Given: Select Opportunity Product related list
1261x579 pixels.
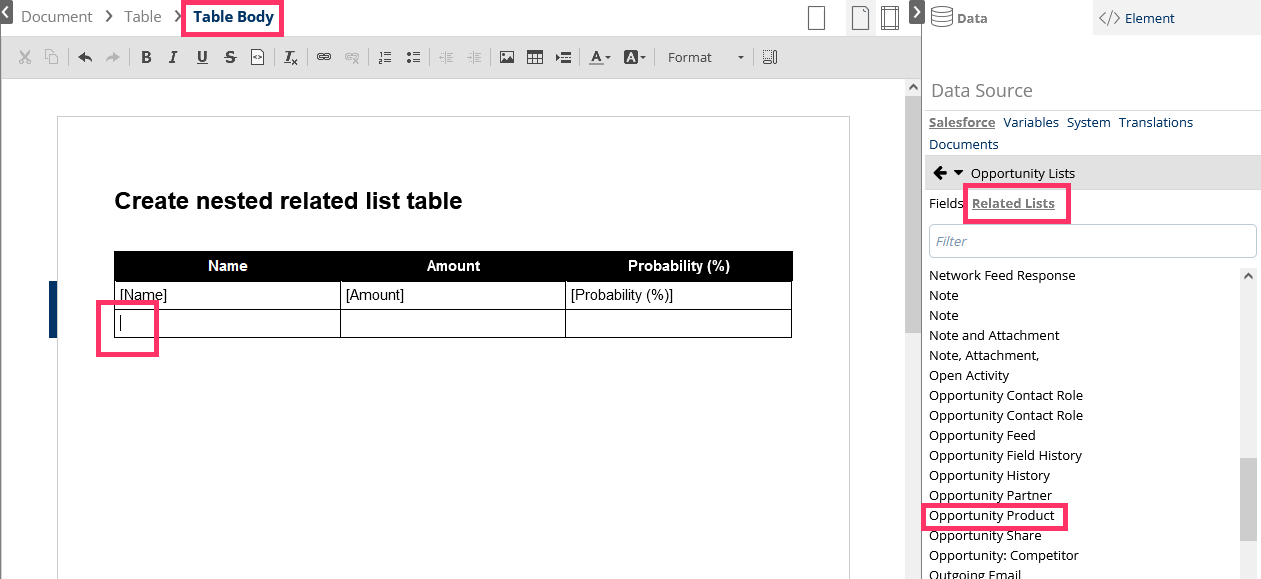Looking at the screenshot, I should tap(992, 516).
